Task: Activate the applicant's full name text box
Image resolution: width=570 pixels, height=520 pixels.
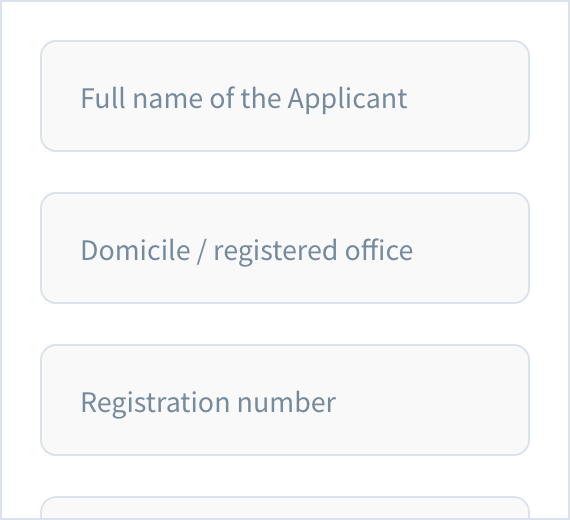Action: (285, 96)
